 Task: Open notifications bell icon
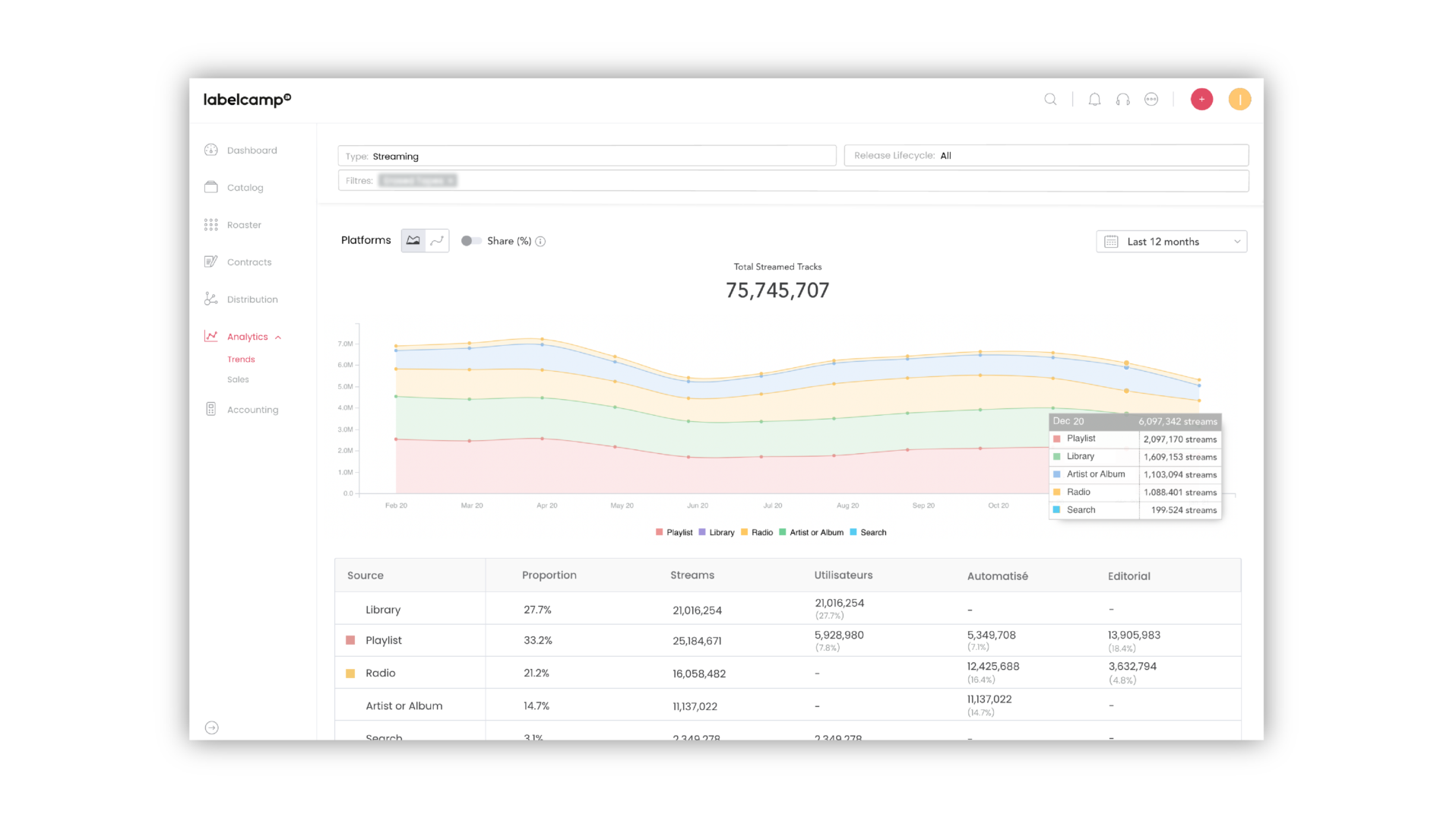(x=1094, y=100)
